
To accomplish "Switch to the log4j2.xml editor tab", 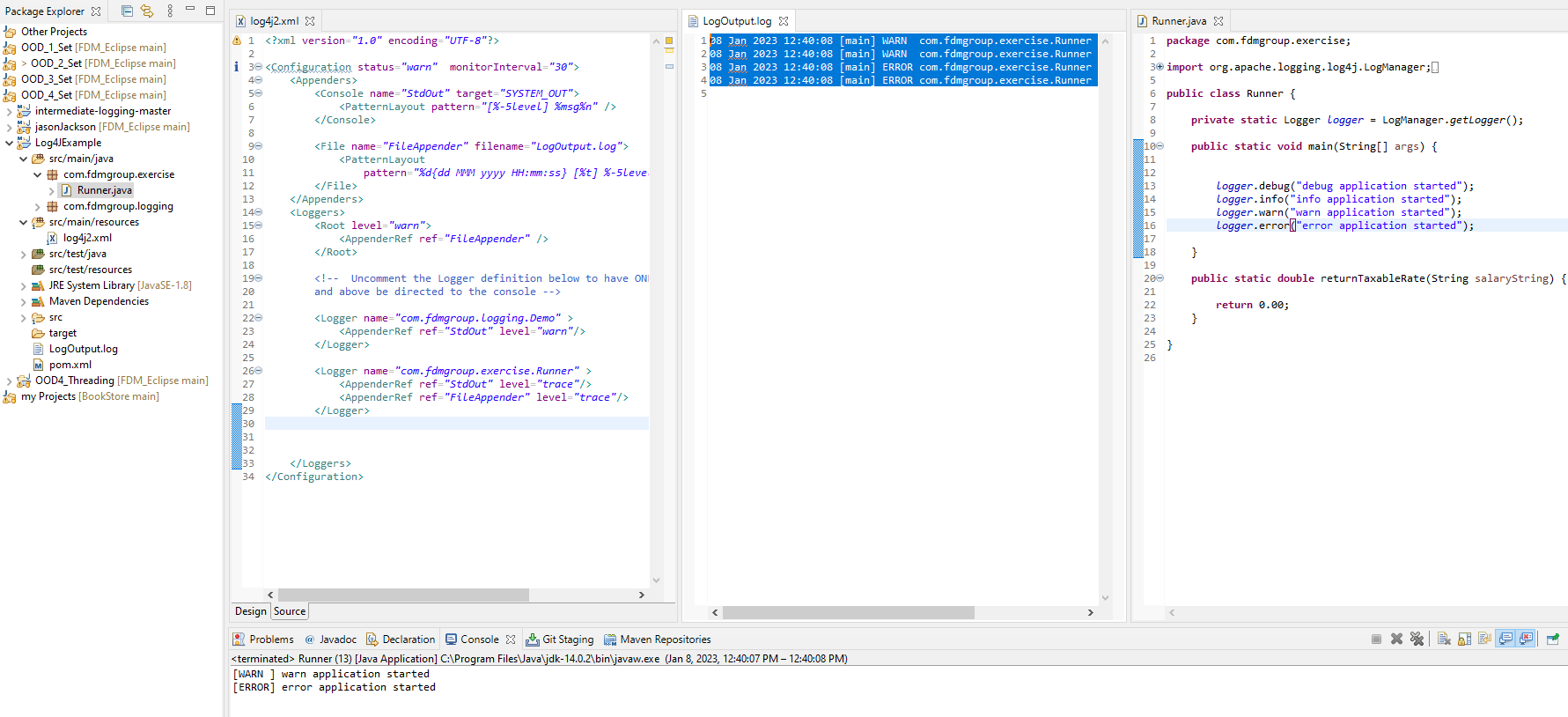I will click(x=275, y=21).
